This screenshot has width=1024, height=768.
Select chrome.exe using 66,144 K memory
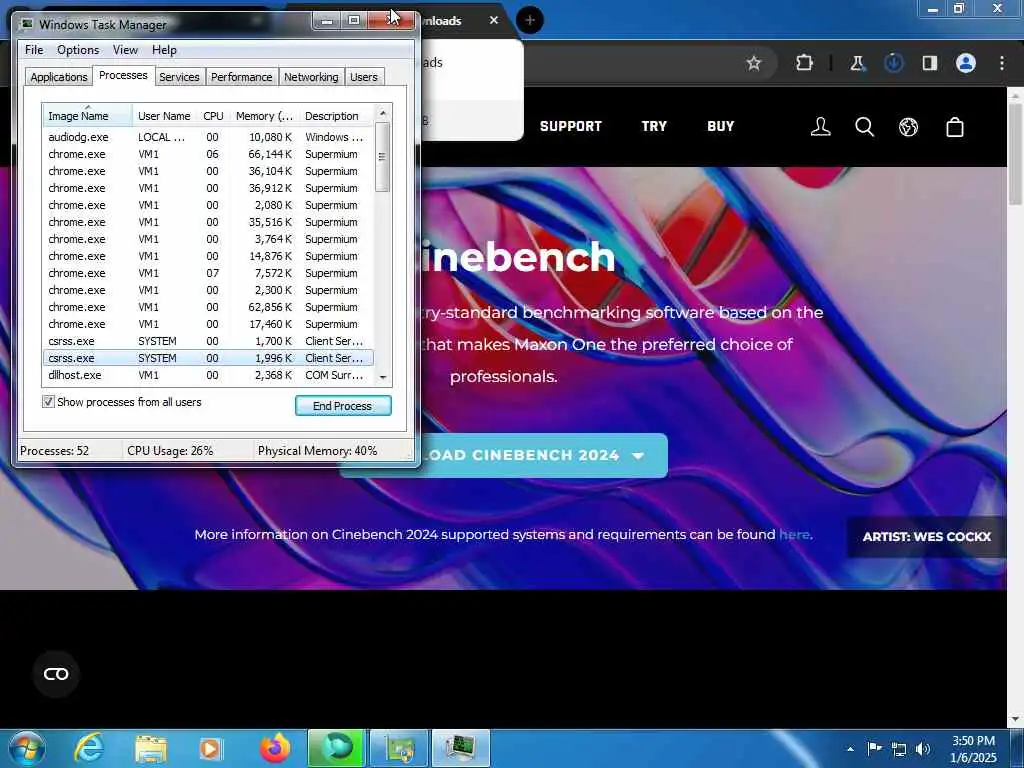[x=208, y=154]
